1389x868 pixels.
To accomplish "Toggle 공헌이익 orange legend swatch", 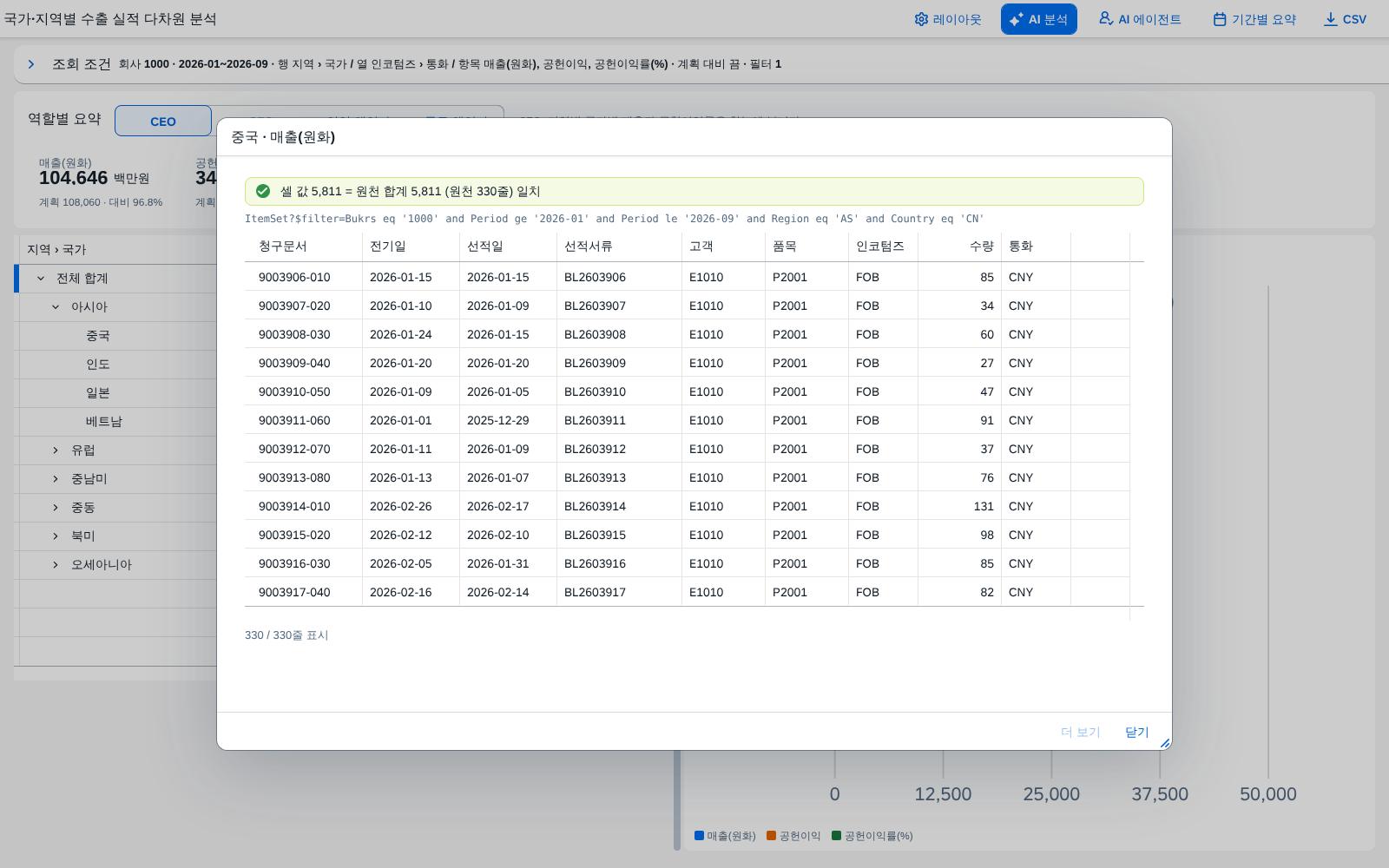I will (771, 836).
